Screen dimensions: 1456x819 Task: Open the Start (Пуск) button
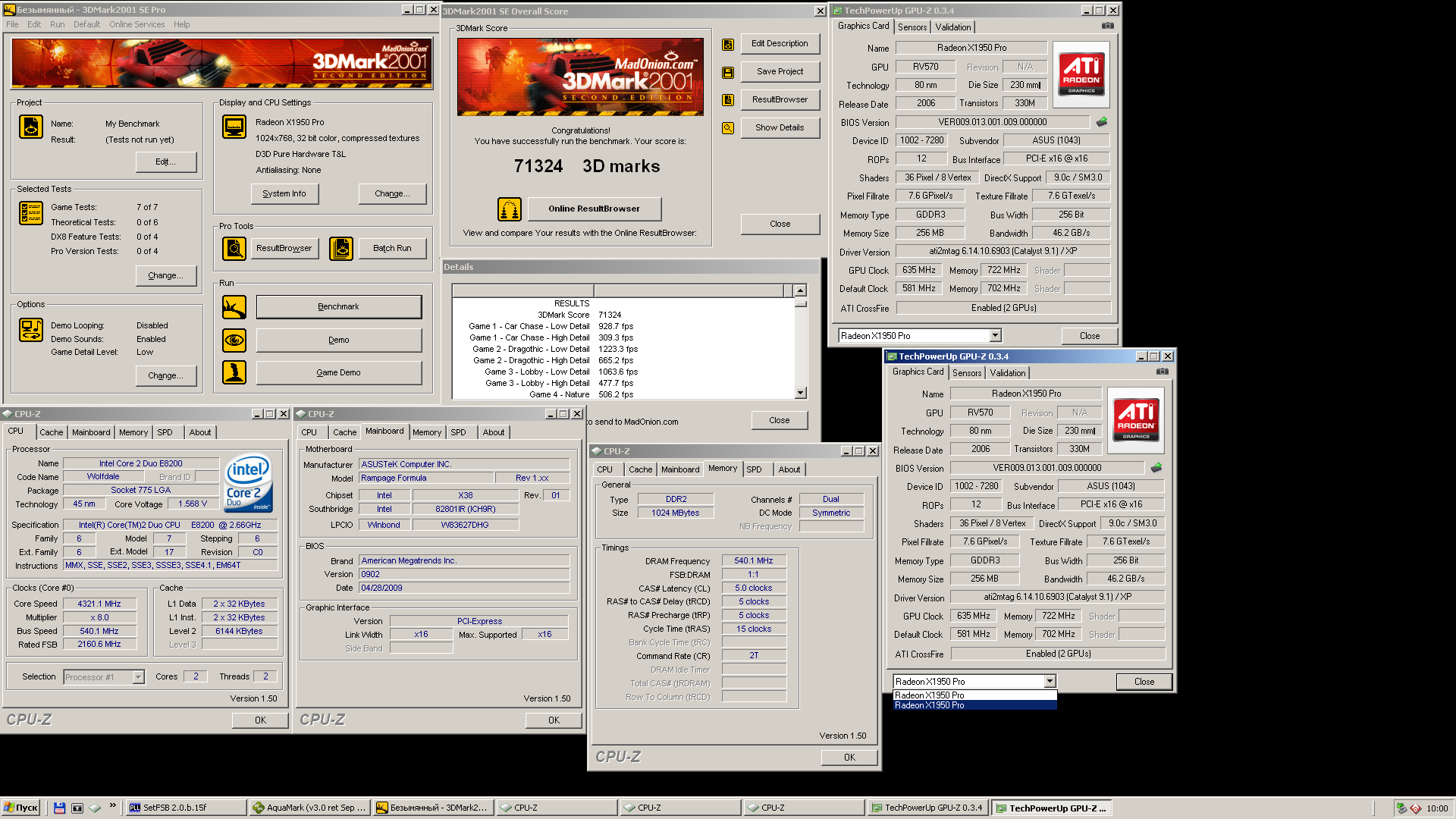point(22,808)
